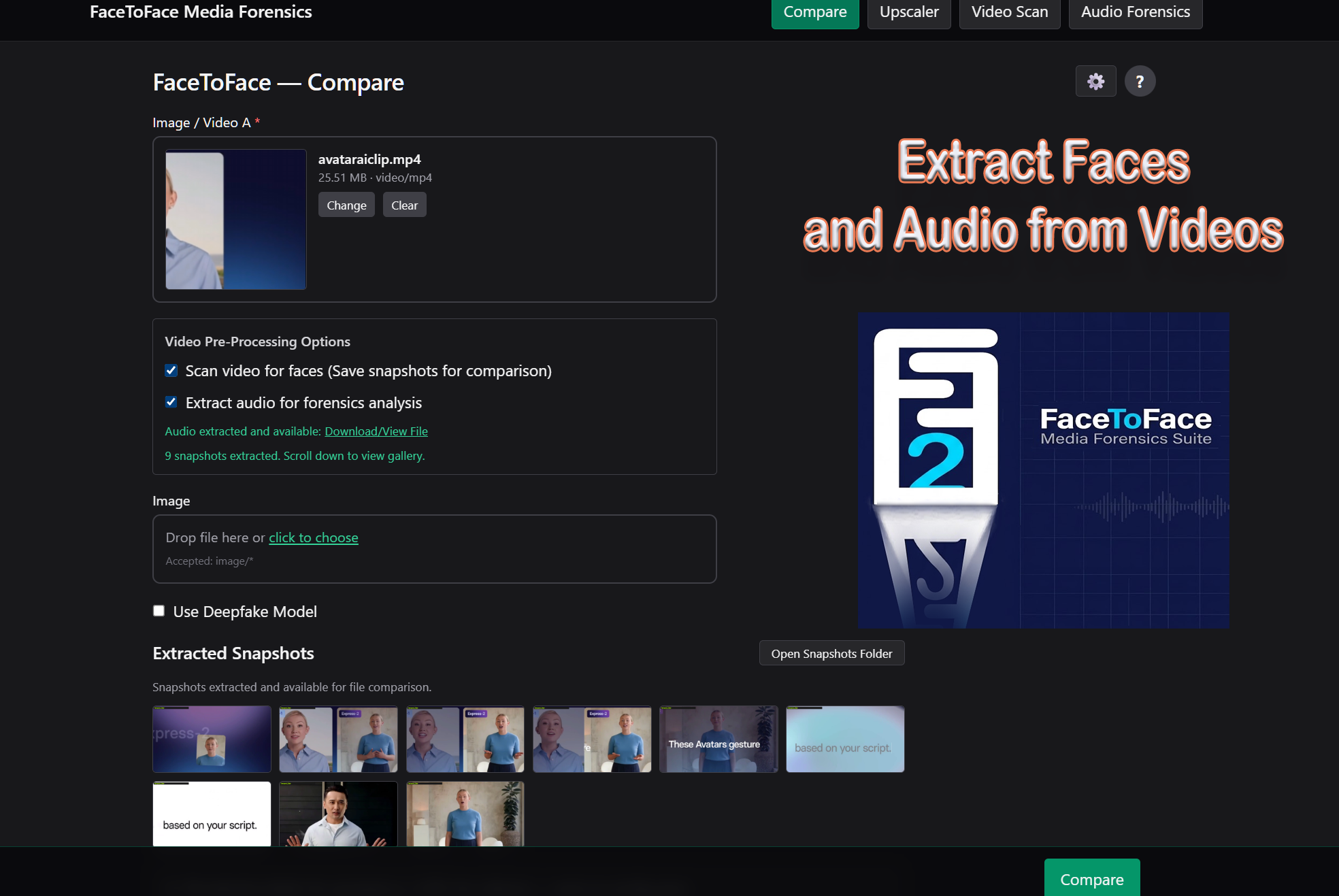1339x896 pixels.
Task: Open Snapshots Folder button
Action: [831, 653]
